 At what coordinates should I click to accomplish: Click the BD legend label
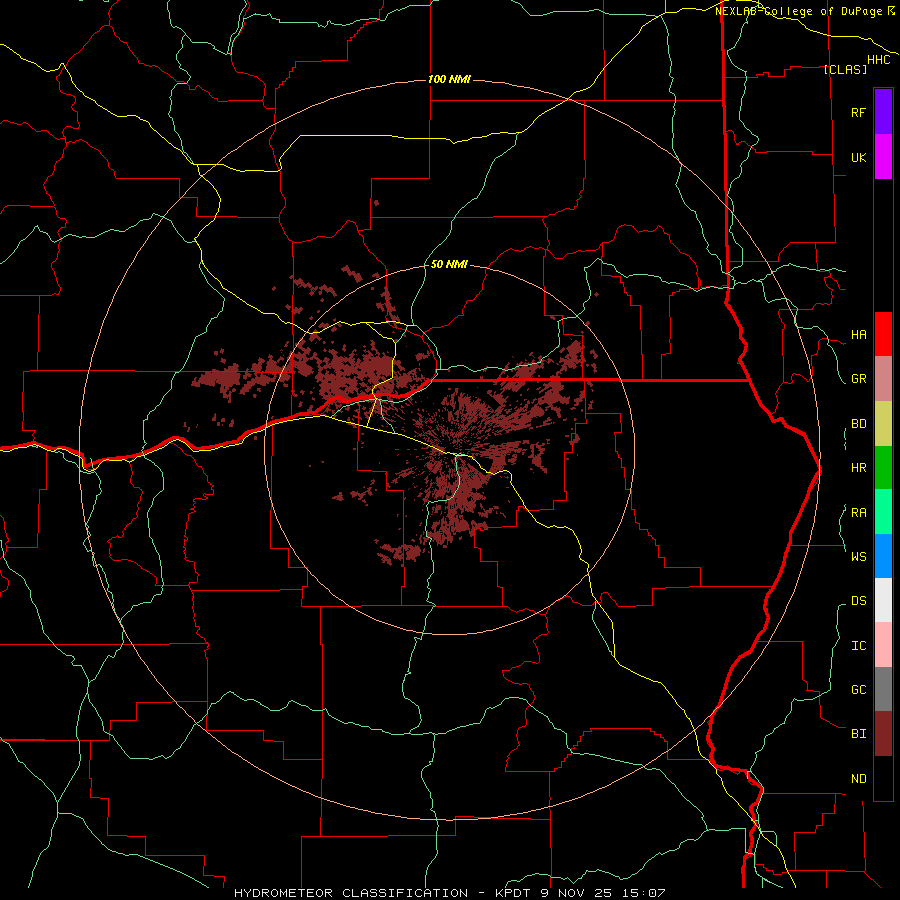tap(858, 424)
